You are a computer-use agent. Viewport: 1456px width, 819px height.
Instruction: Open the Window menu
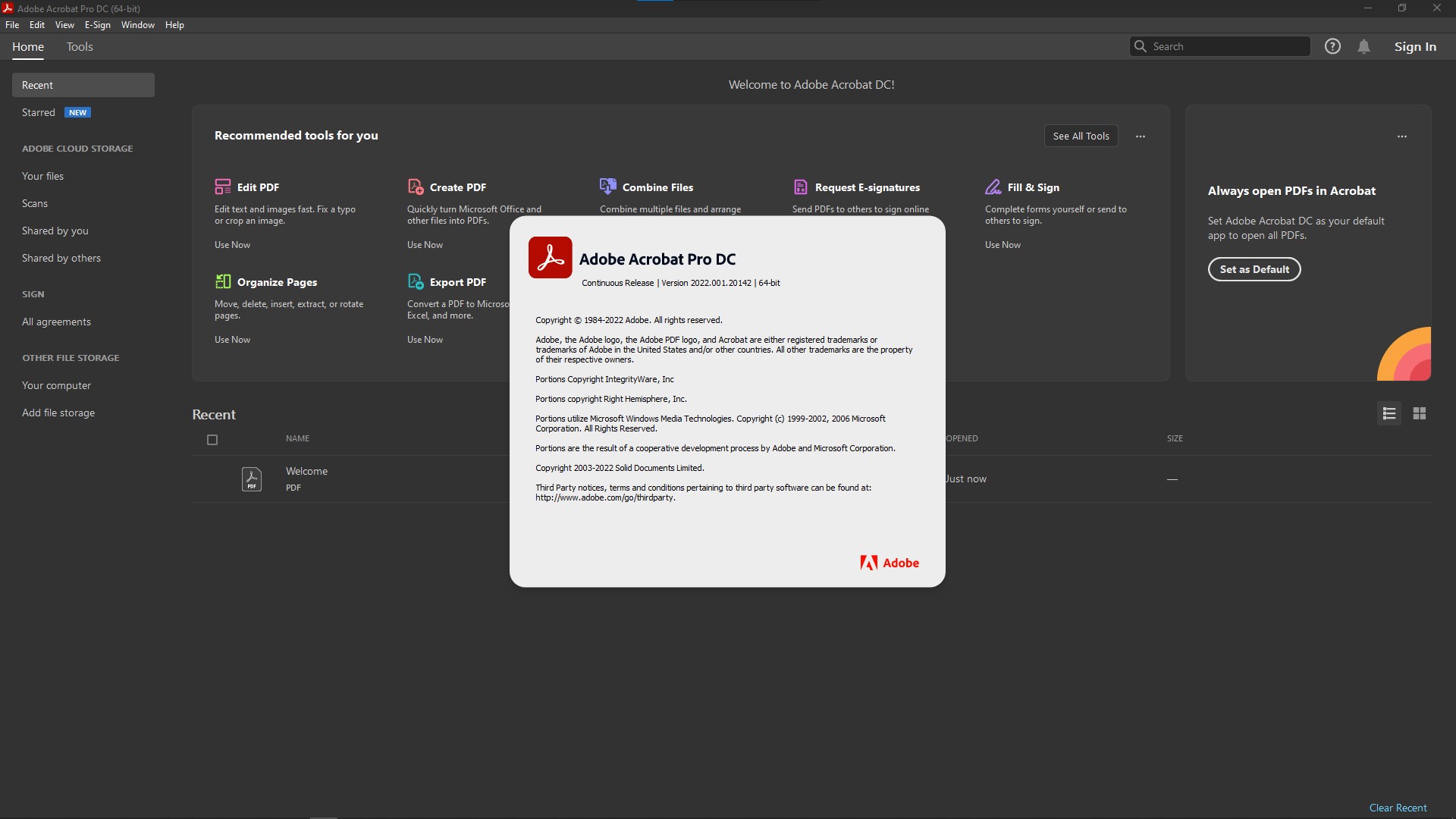pos(137,25)
